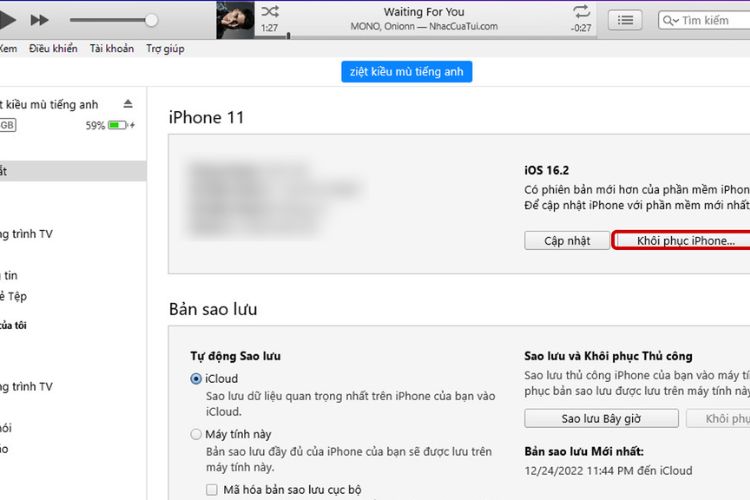This screenshot has width=750, height=500.
Task: Open the Điều khiển menu
Action: (53, 48)
